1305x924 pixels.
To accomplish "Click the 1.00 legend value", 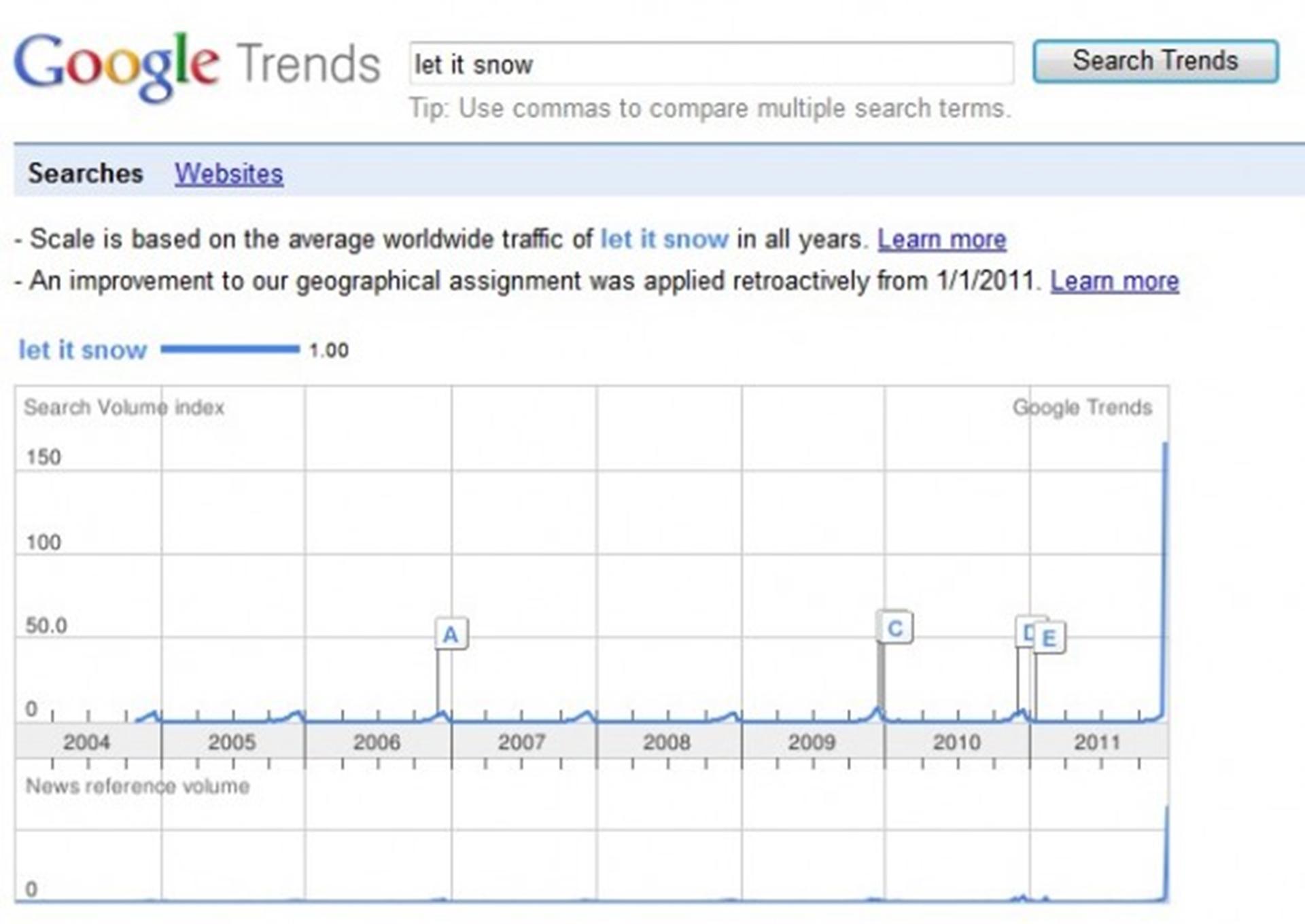I will pyautogui.click(x=329, y=351).
